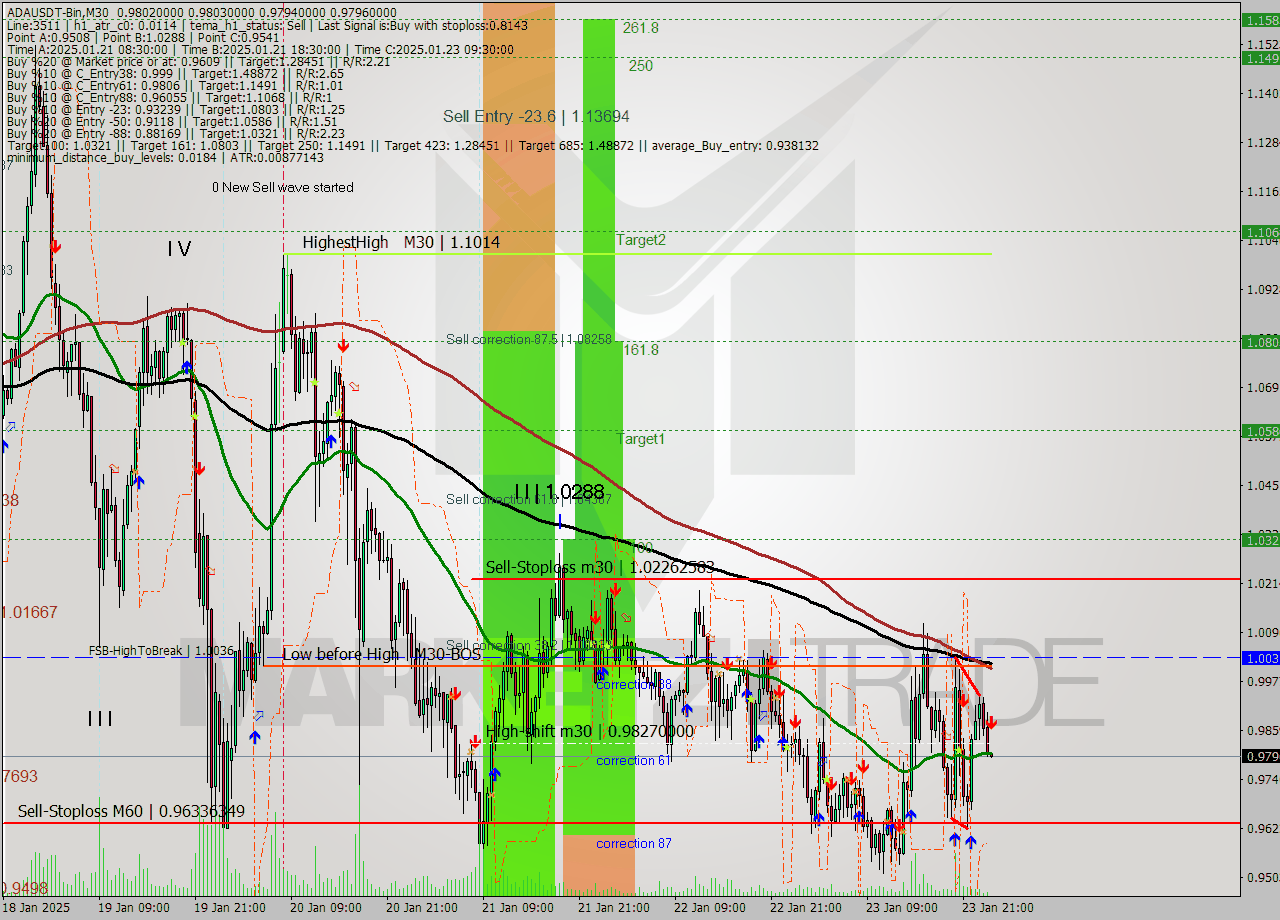Click the 0.962 price axis value
The height and width of the screenshot is (920, 1280).
point(1261,828)
